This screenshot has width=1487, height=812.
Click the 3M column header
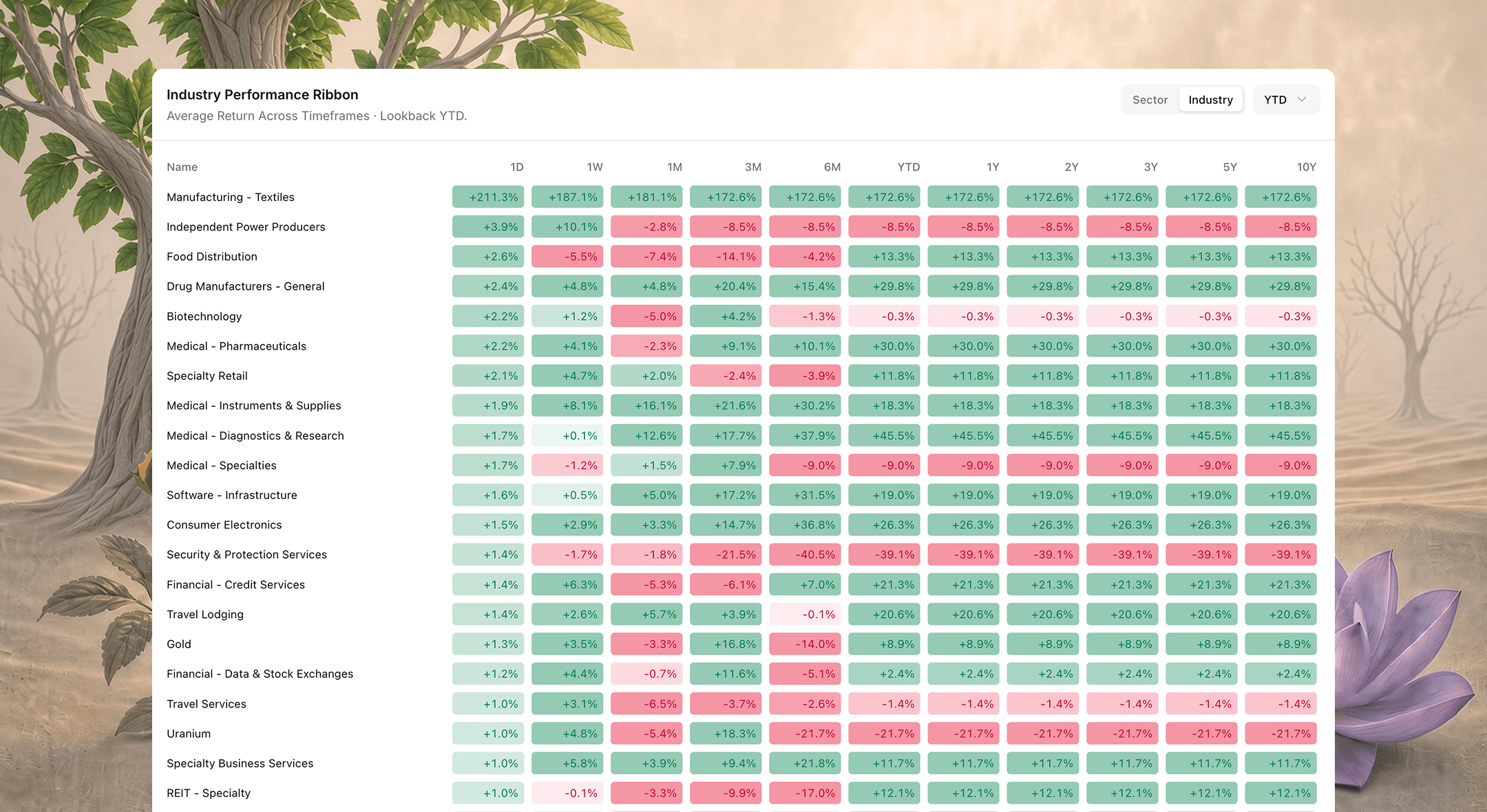[753, 167]
